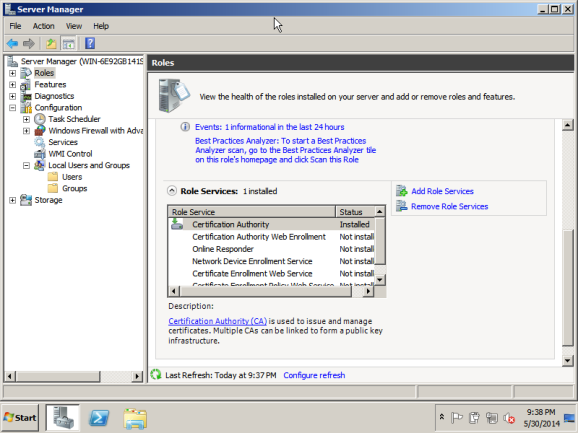Open Server Manager from the taskbar
Screen dimensions: 578x433
tap(62, 418)
